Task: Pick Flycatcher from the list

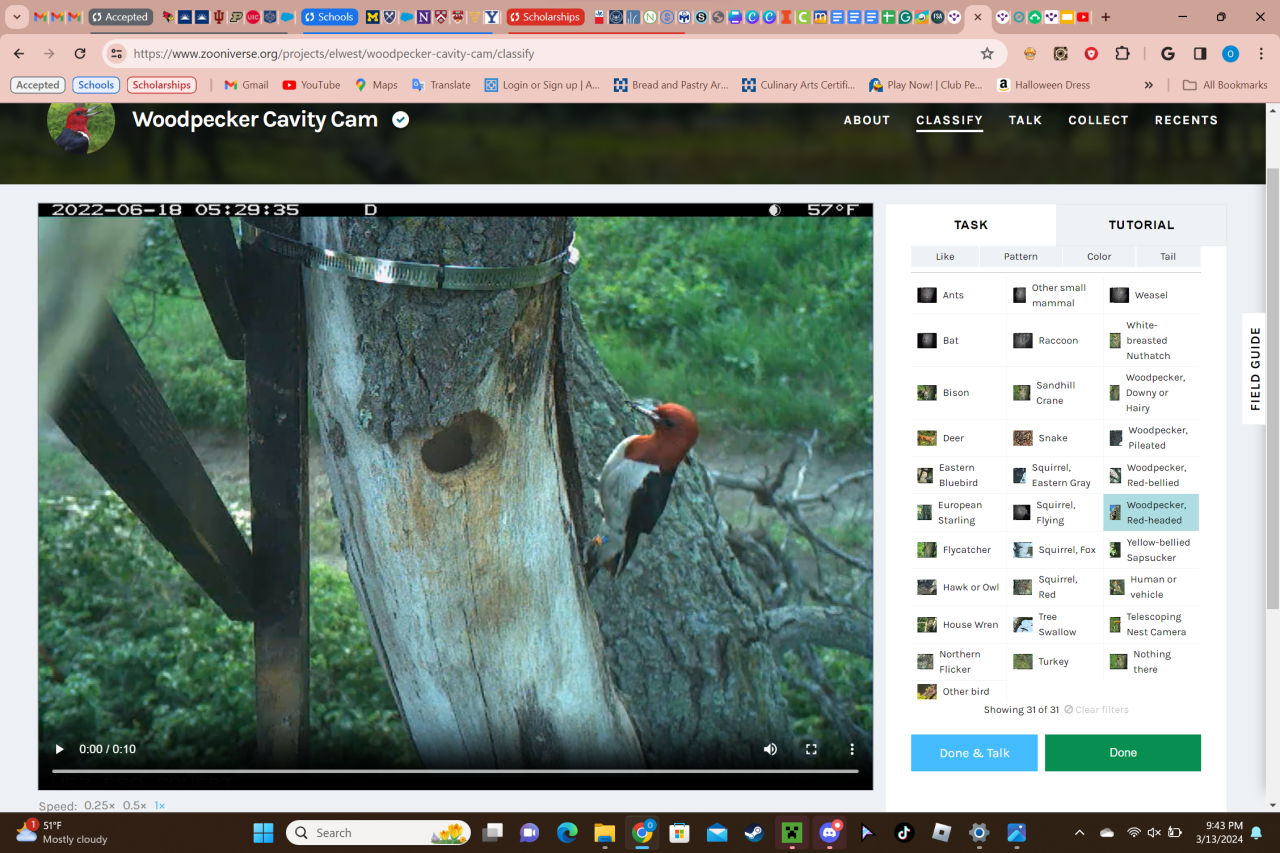Action: [958, 550]
